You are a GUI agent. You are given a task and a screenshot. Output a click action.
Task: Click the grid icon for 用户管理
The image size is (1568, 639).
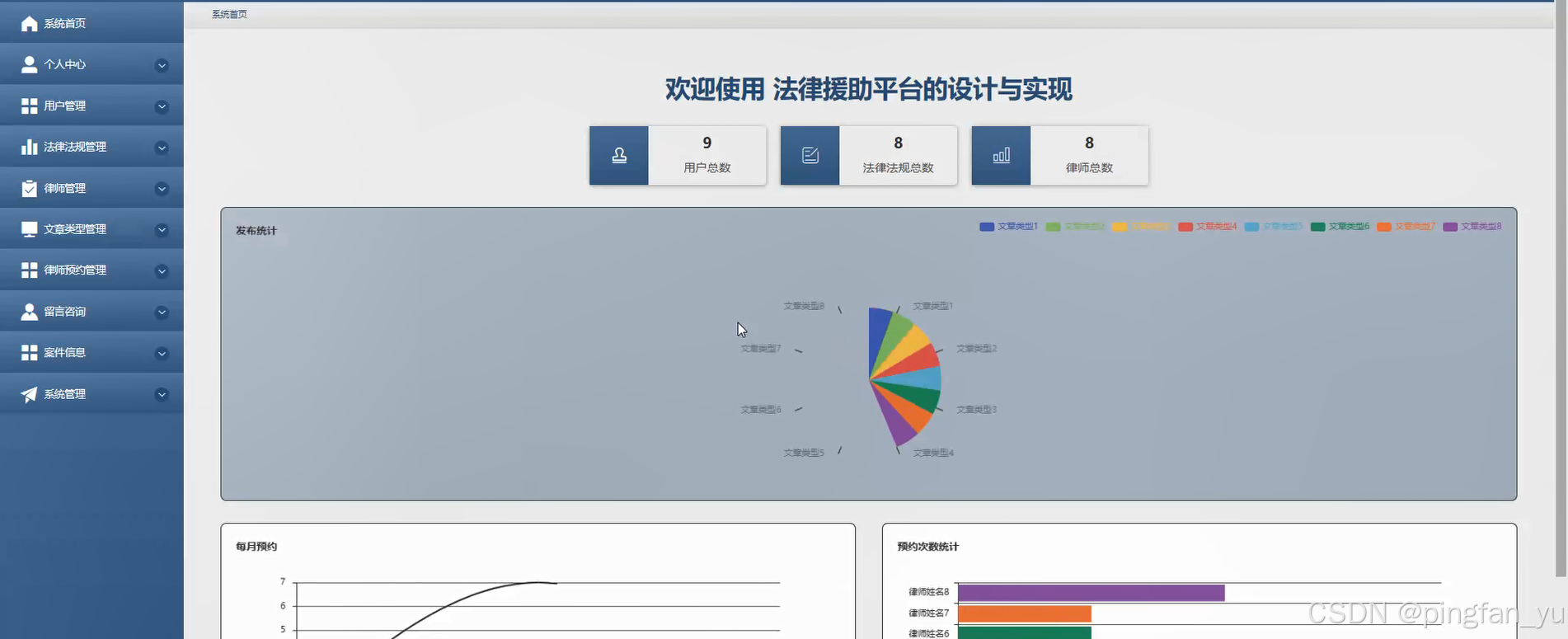[x=29, y=106]
